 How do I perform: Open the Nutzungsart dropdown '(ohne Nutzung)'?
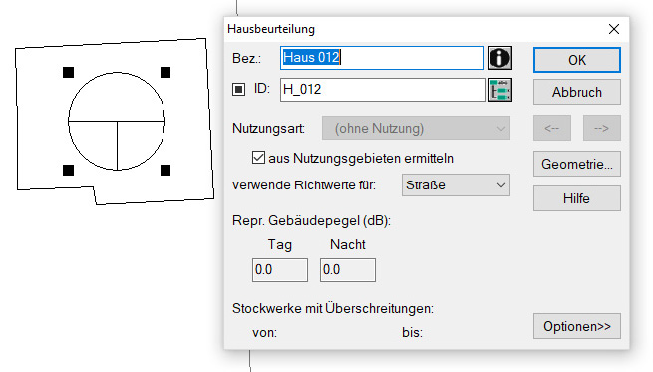pos(416,128)
